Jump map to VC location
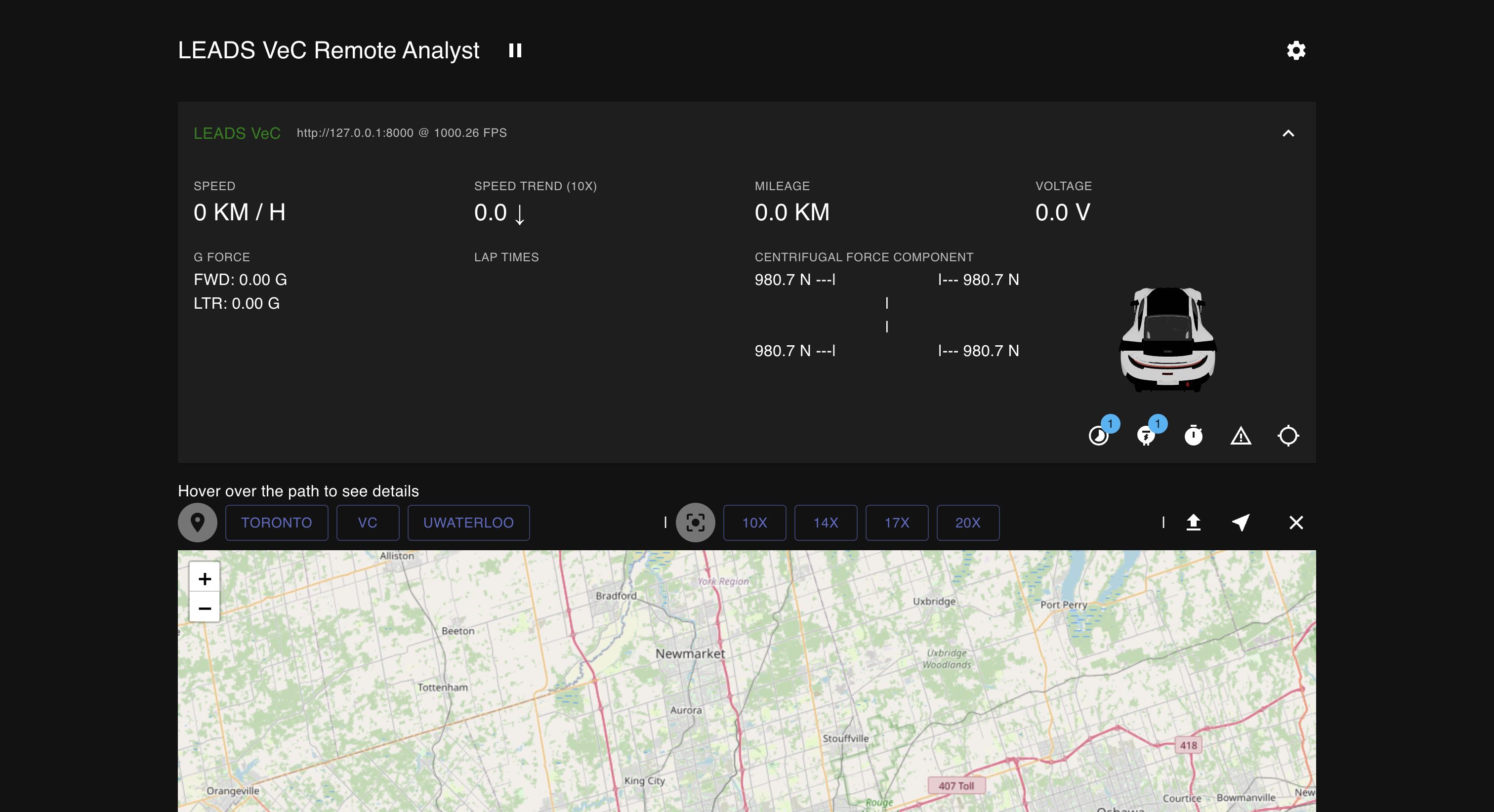 [x=367, y=523]
